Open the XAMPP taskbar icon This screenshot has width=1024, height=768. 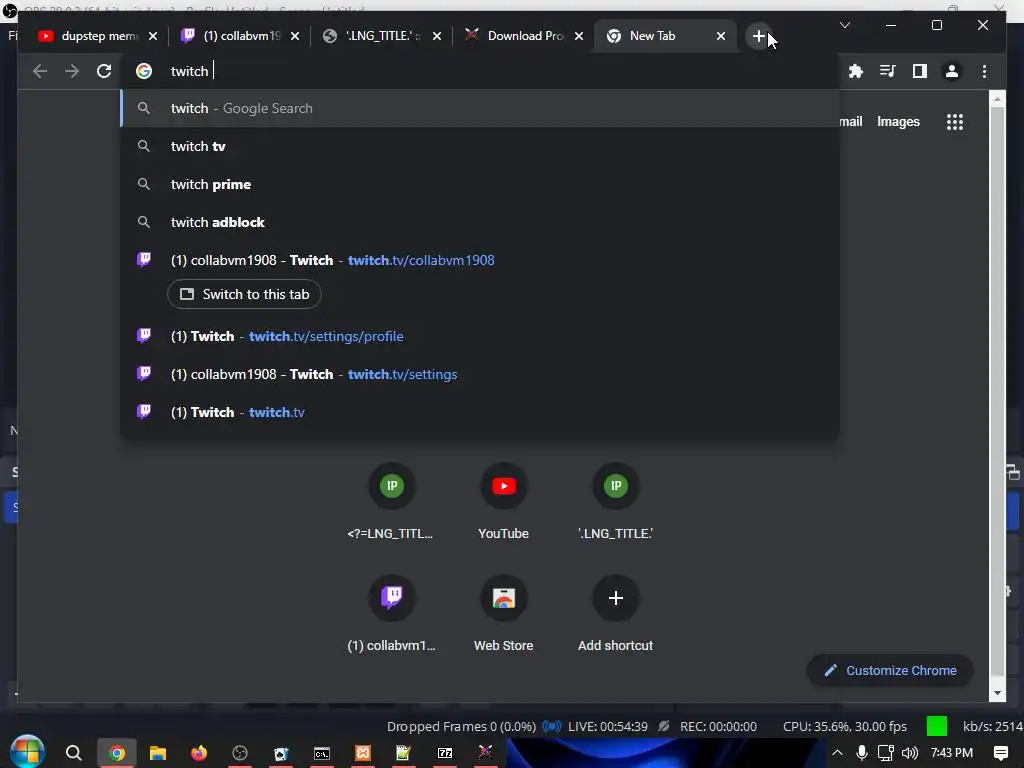pos(362,753)
